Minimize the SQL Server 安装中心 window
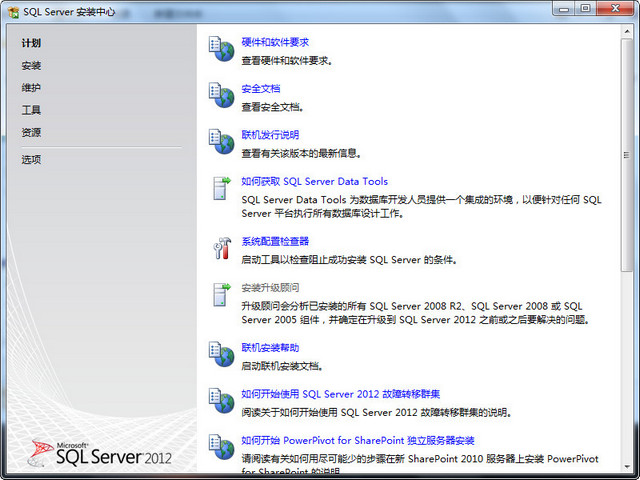Image resolution: width=640 pixels, height=480 pixels. (x=564, y=9)
